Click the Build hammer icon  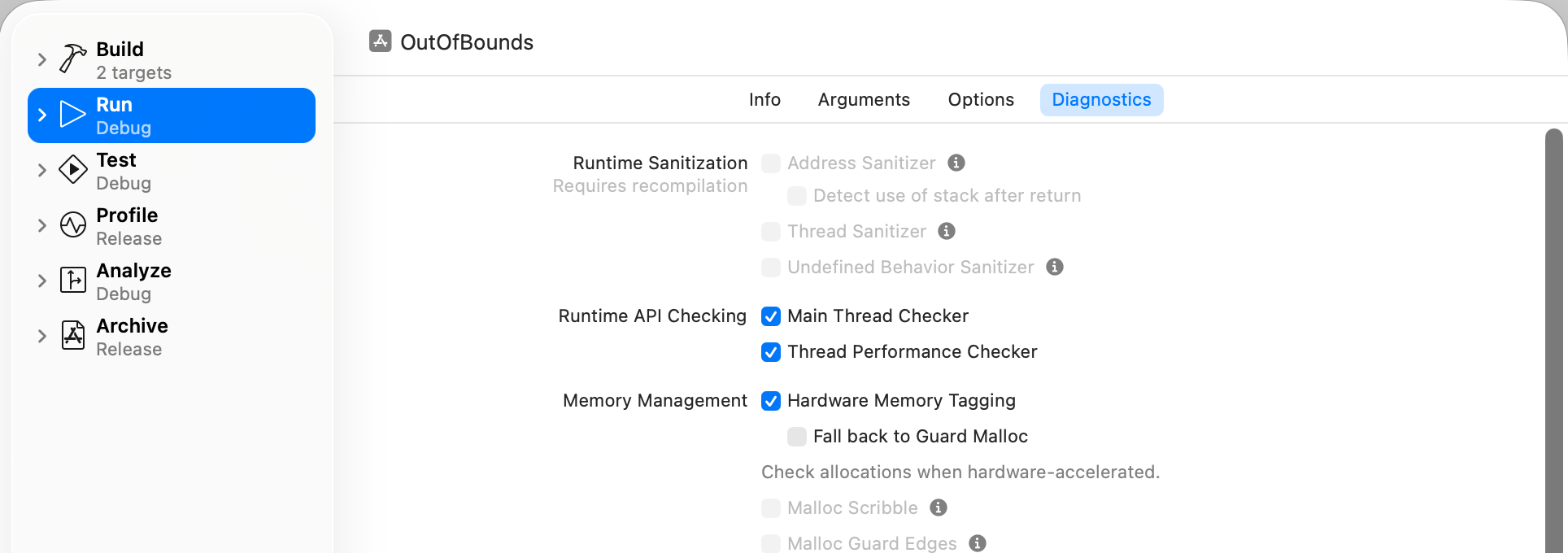[x=72, y=59]
